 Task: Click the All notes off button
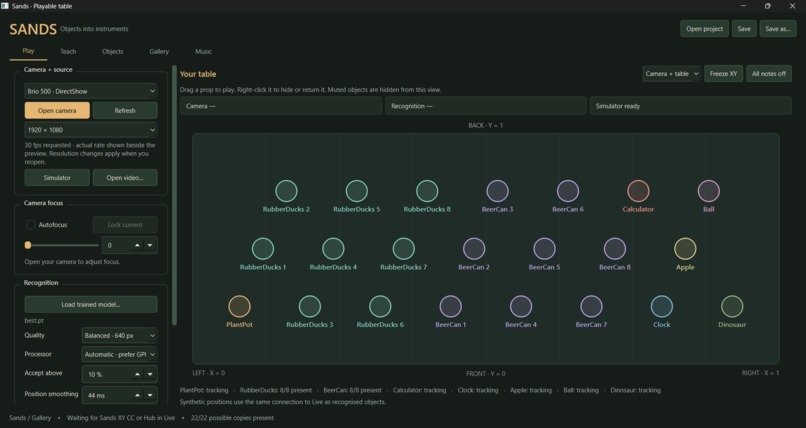[x=769, y=74]
